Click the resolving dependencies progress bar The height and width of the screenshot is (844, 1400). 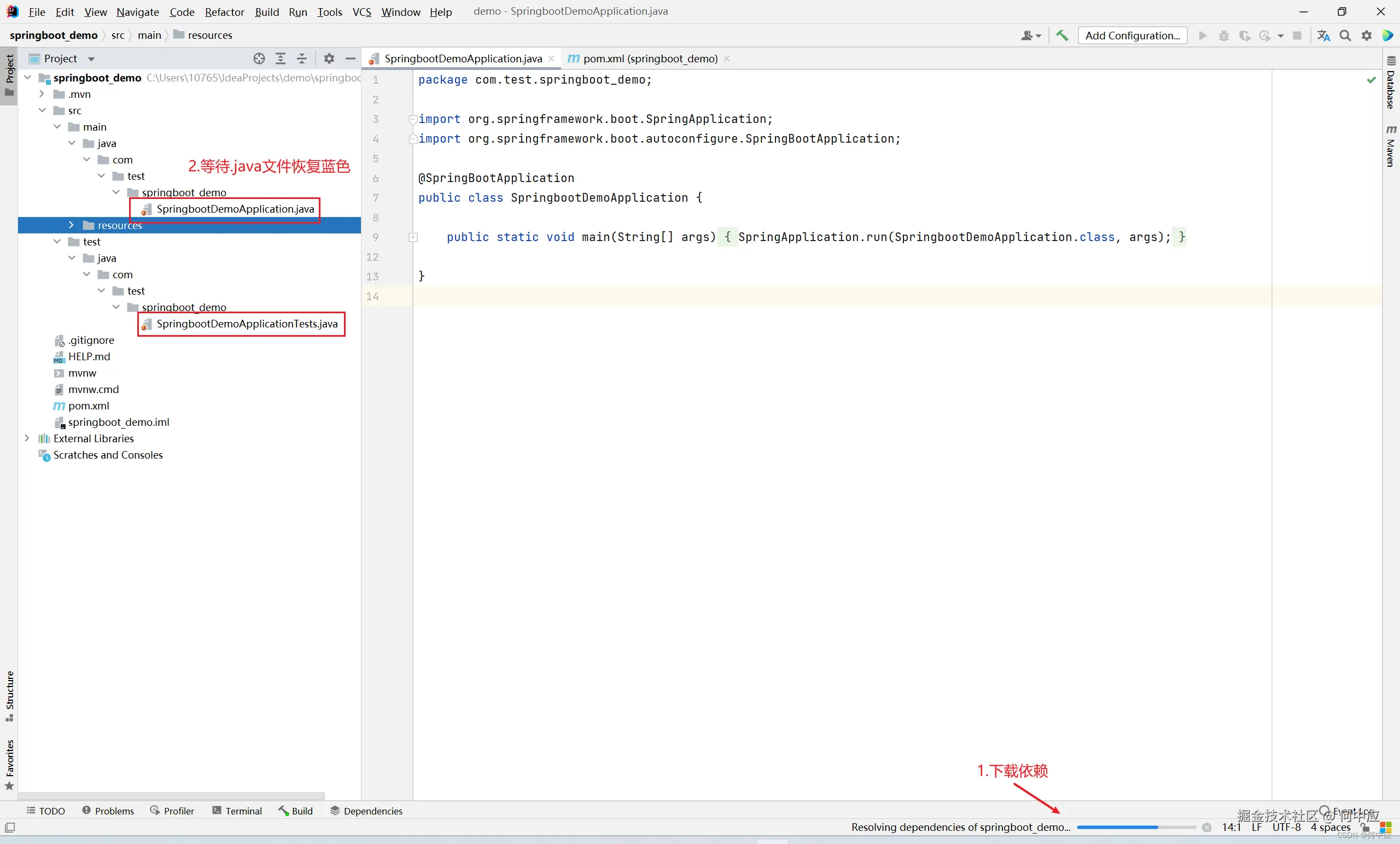pyautogui.click(x=1136, y=828)
